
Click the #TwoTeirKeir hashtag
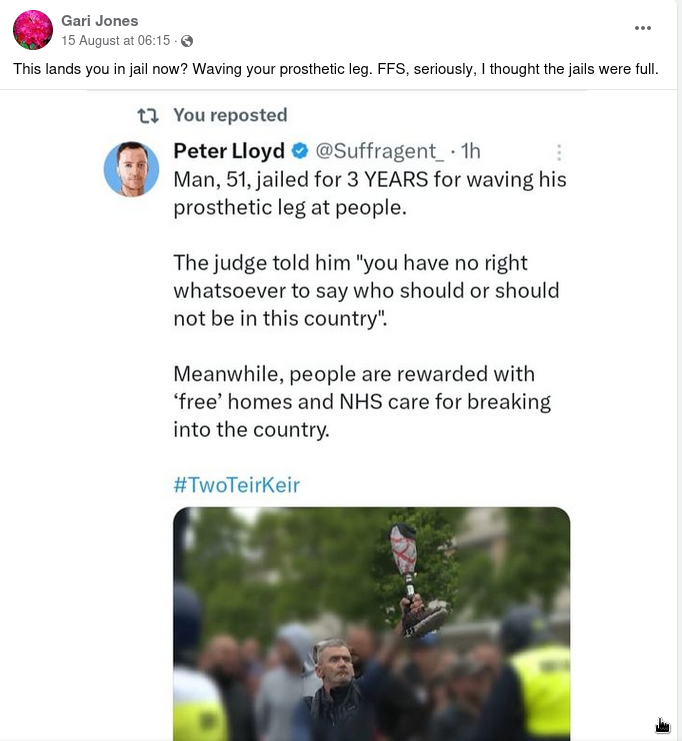(237, 485)
